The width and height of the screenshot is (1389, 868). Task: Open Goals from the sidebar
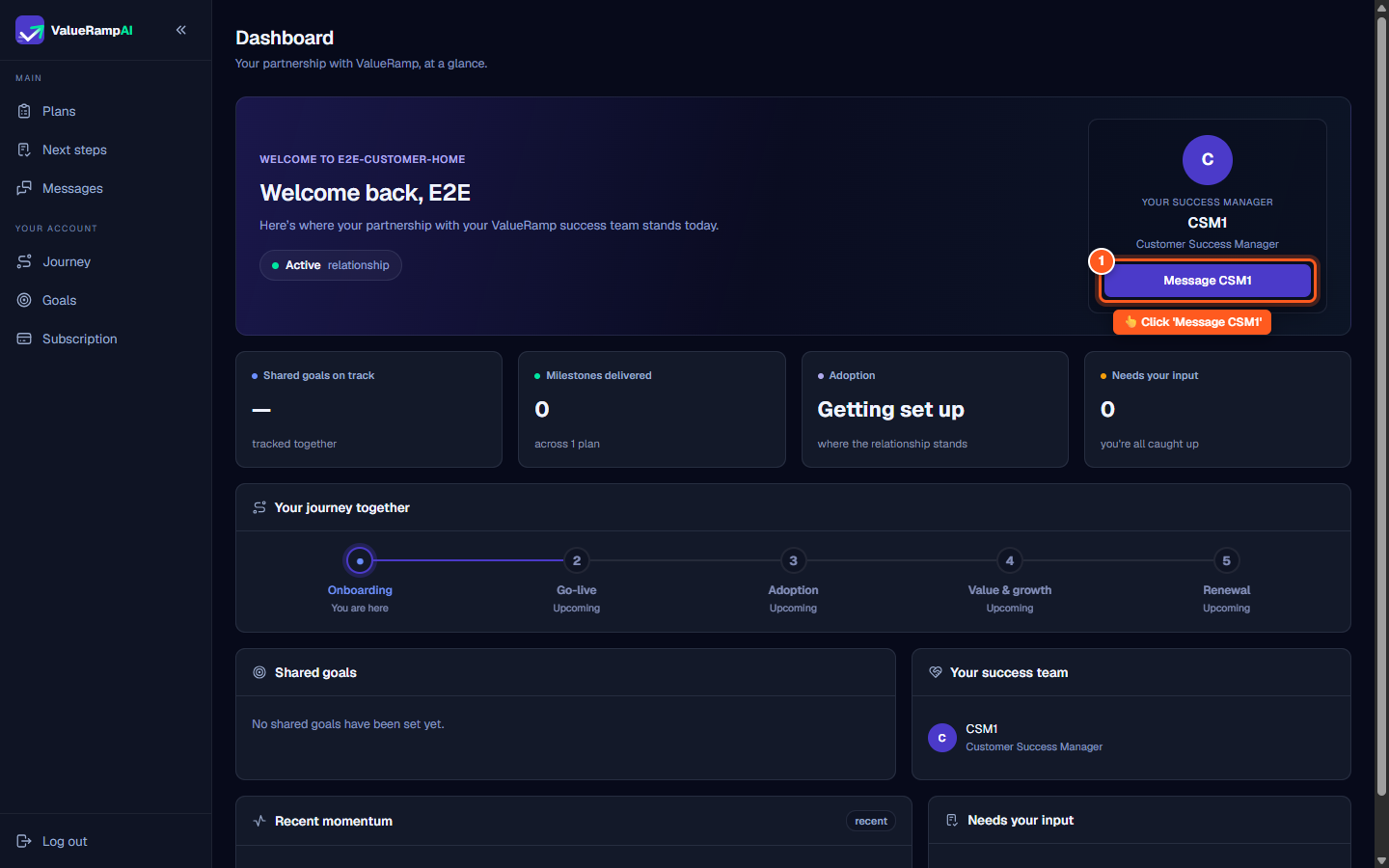[x=106, y=300]
